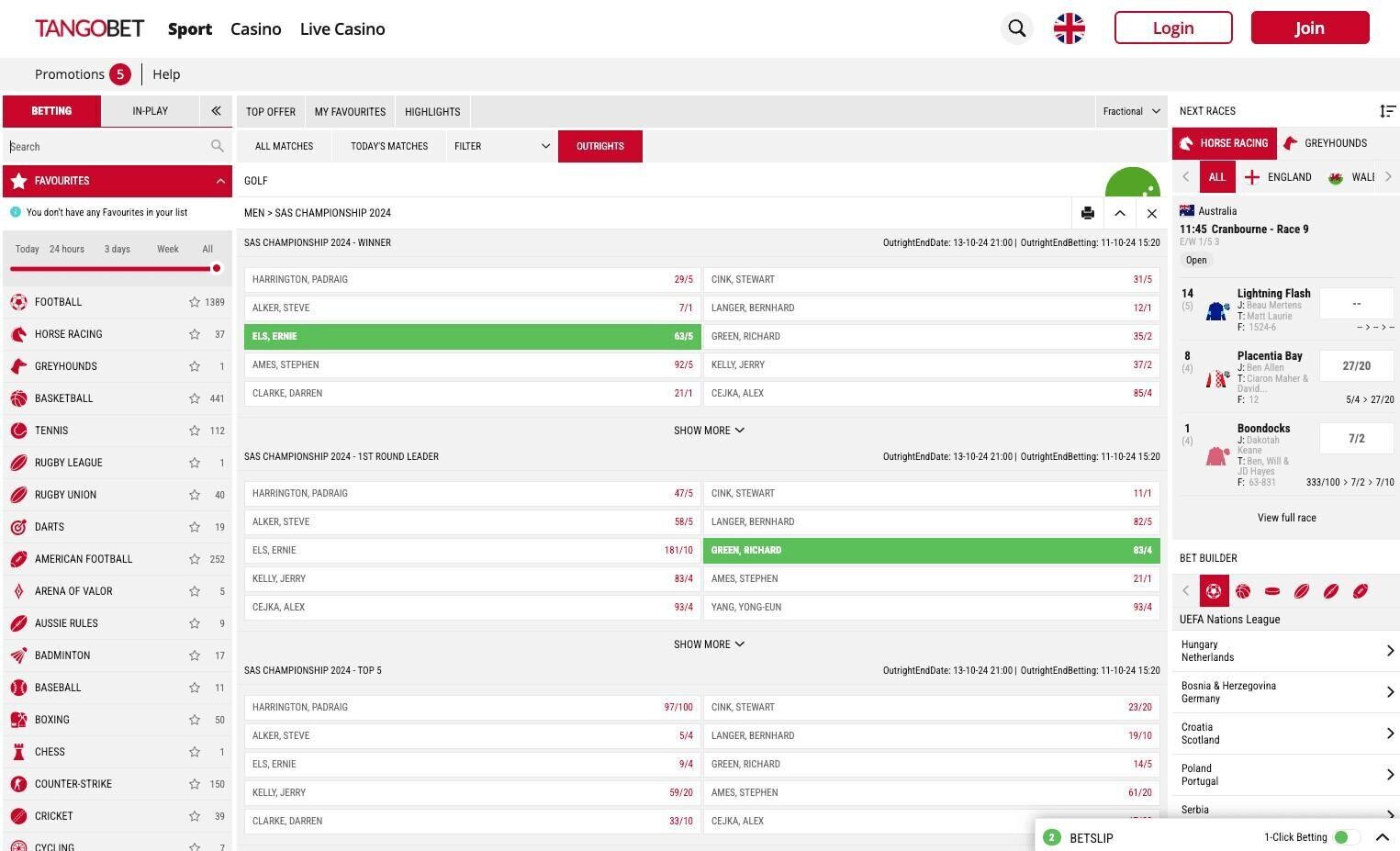Open the Highlights tab
This screenshot has height=851, width=1400.
[x=432, y=112]
